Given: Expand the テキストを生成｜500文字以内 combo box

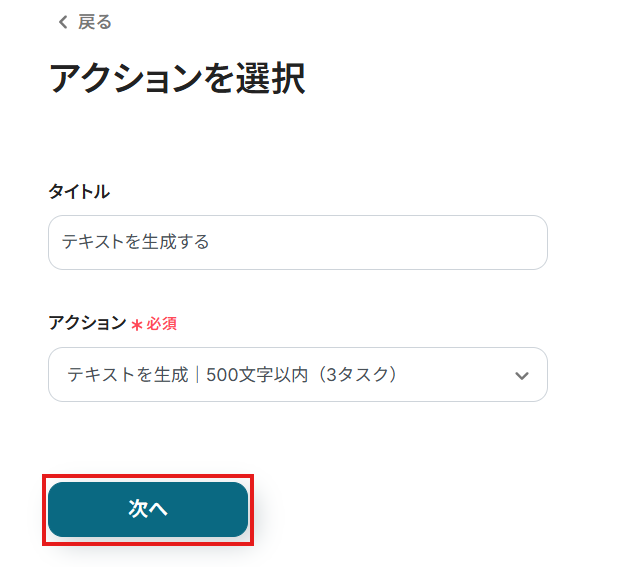Looking at the screenshot, I should tap(298, 374).
